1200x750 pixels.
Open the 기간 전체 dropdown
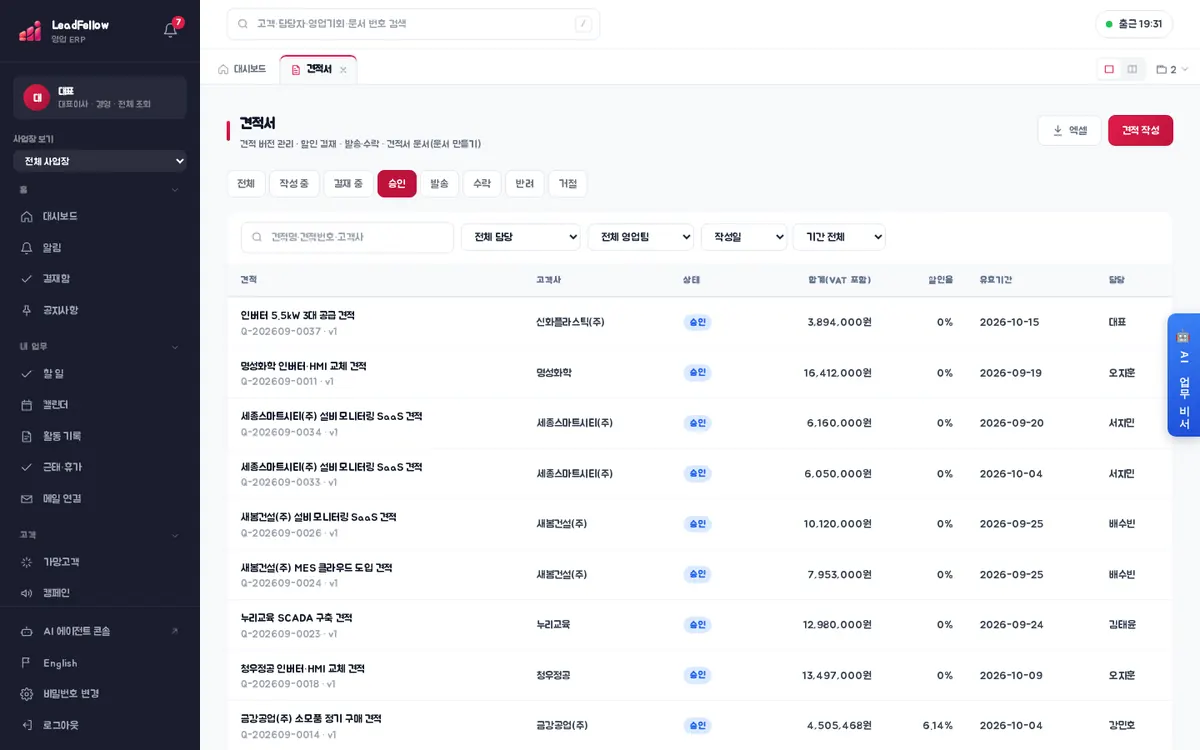point(839,237)
